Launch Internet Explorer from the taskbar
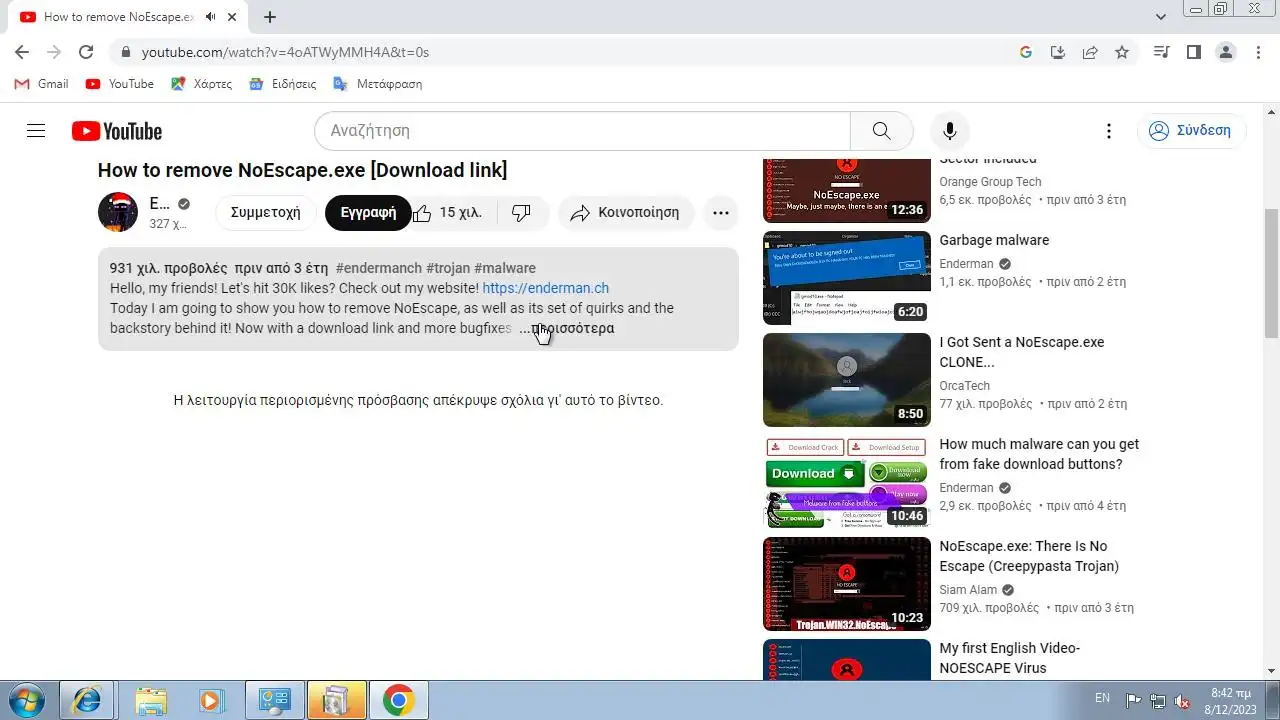This screenshot has height=720, width=1280. click(87, 700)
